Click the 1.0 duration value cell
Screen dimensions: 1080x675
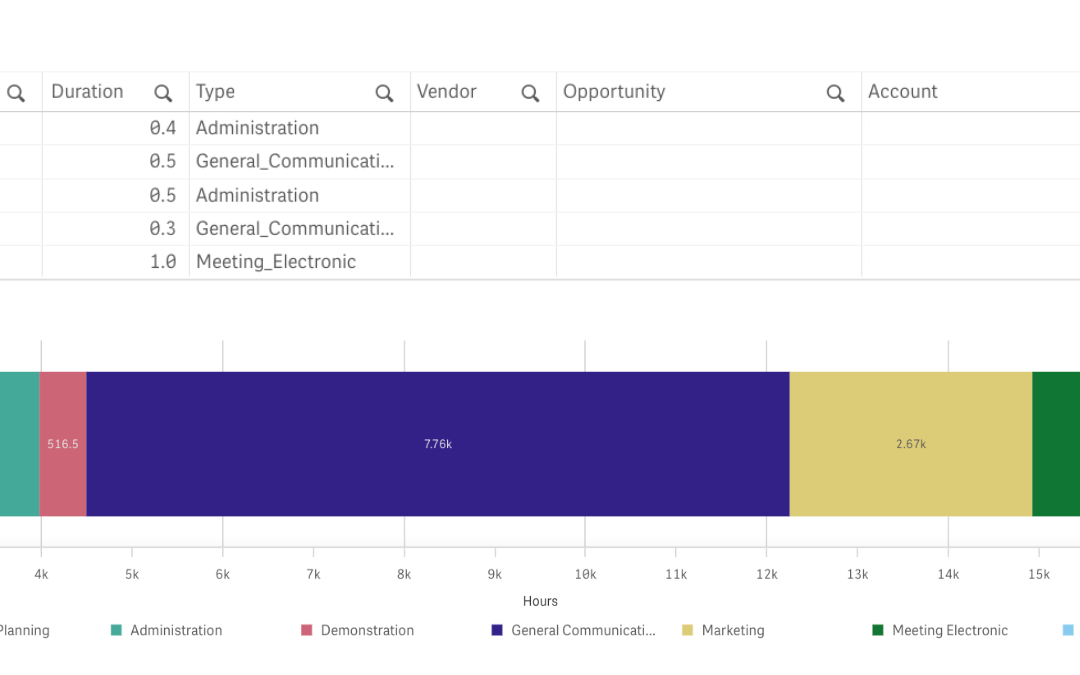coord(162,262)
